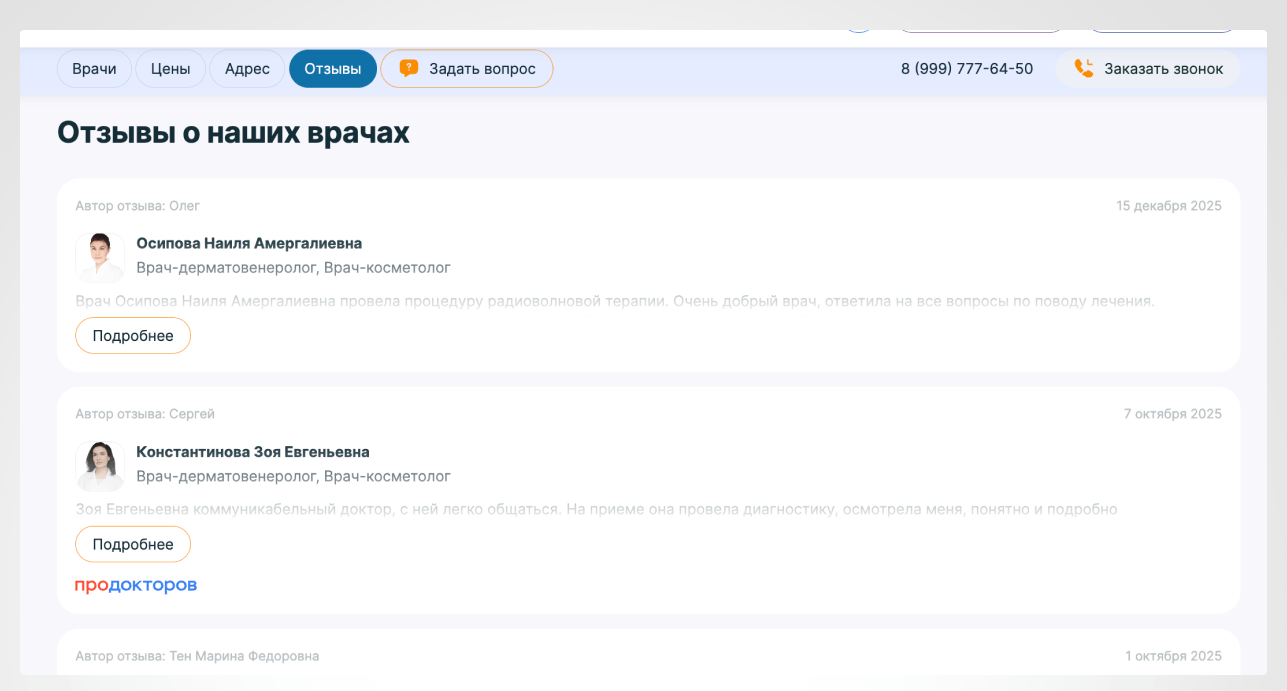The width and height of the screenshot is (1287, 691).
Task: Open Подробнее for Oleg's review
Action: [x=133, y=336]
